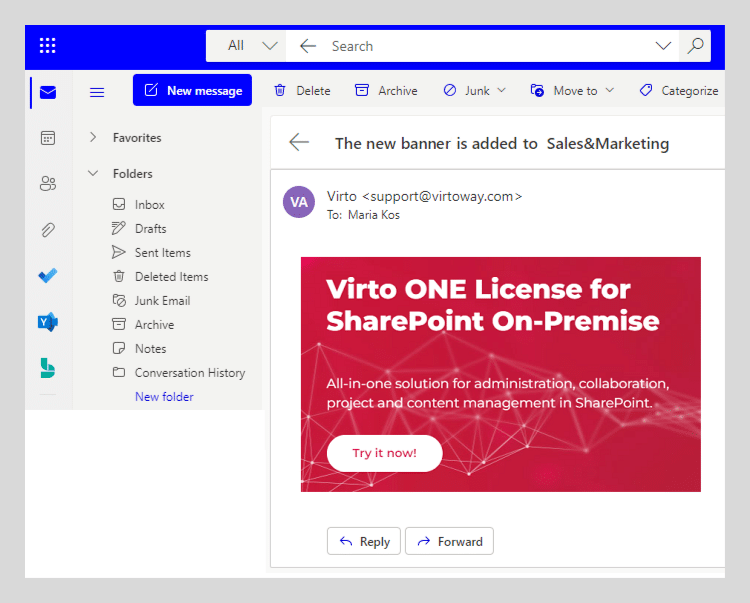The height and width of the screenshot is (603, 750).
Task: Click Try it now! in banner
Action: pyautogui.click(x=385, y=453)
